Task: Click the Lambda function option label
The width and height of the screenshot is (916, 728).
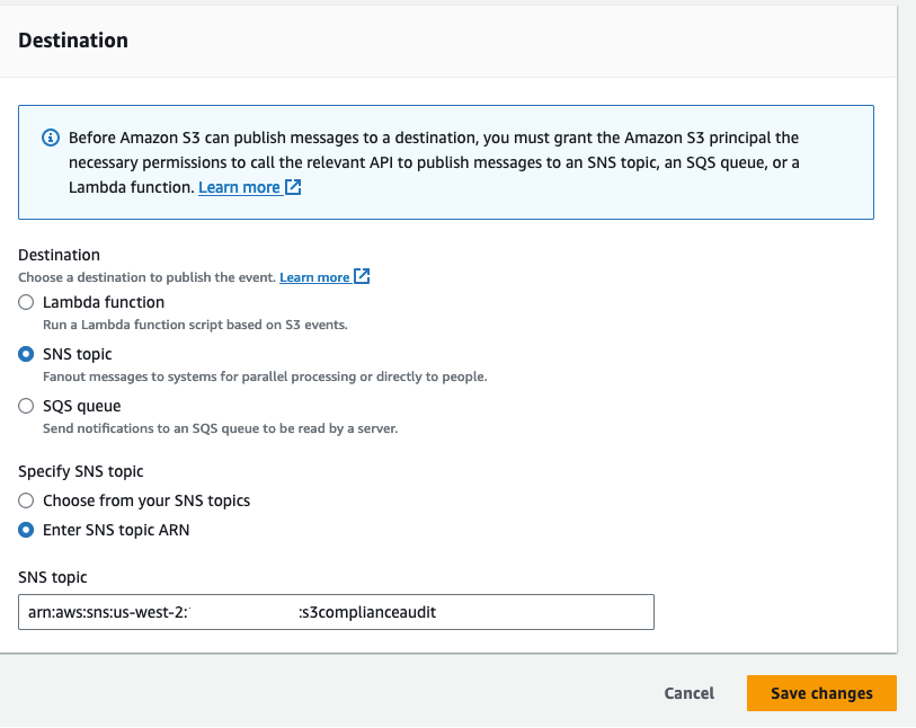Action: point(101,301)
